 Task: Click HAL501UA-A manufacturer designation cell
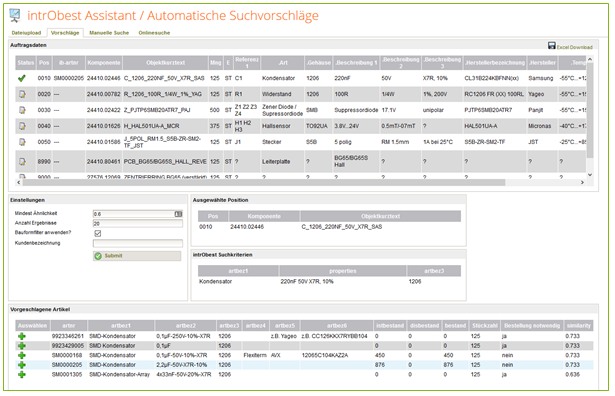tap(481, 126)
